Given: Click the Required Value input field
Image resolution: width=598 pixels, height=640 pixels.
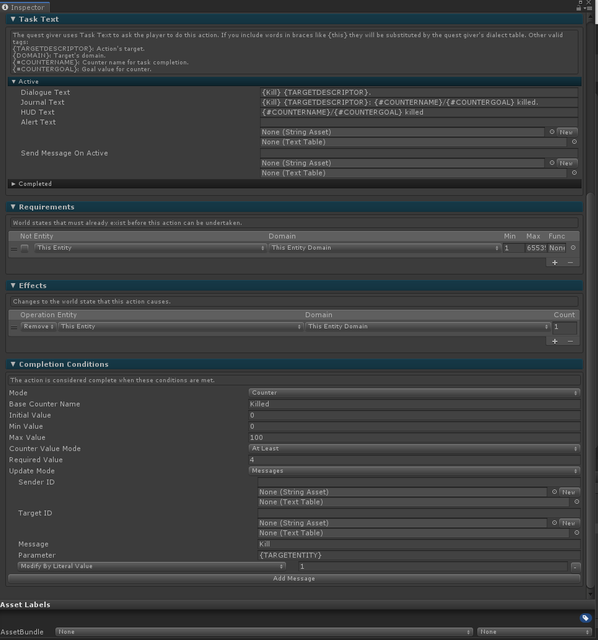Looking at the screenshot, I should pos(414,460).
